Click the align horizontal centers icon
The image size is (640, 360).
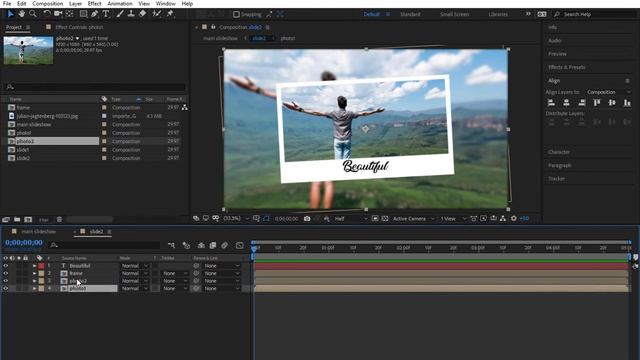567,103
